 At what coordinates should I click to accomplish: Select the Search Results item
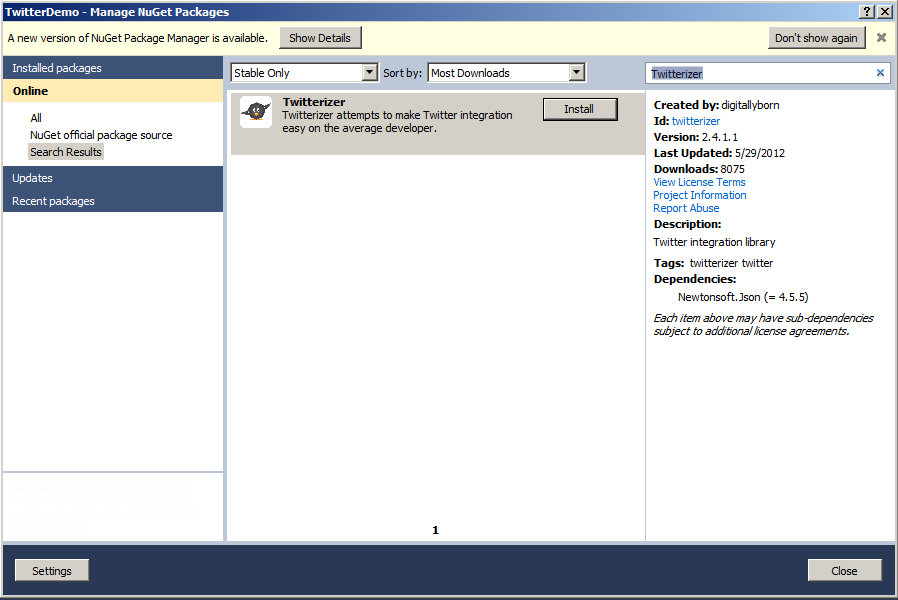click(66, 152)
